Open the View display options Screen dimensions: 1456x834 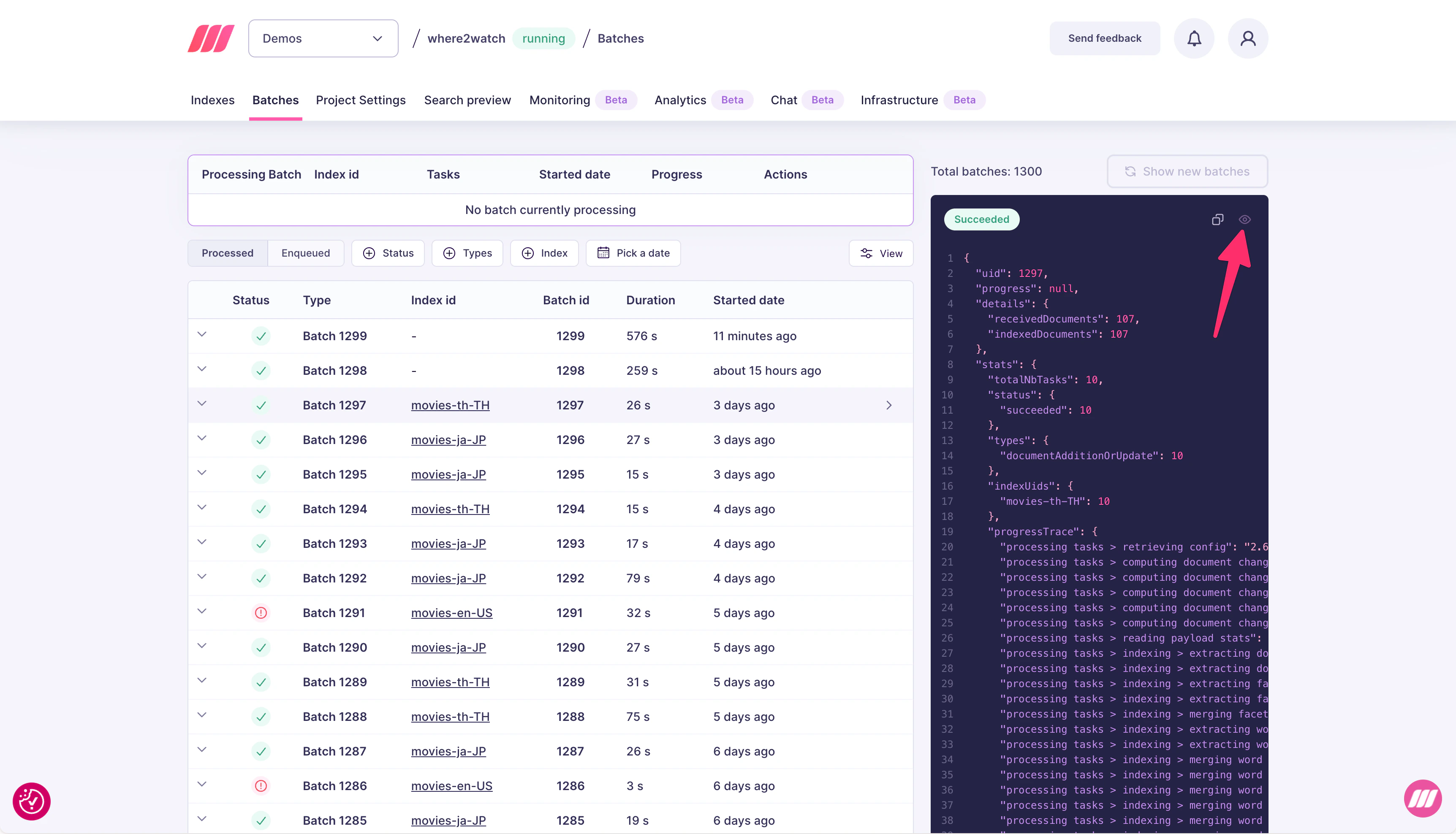881,252
